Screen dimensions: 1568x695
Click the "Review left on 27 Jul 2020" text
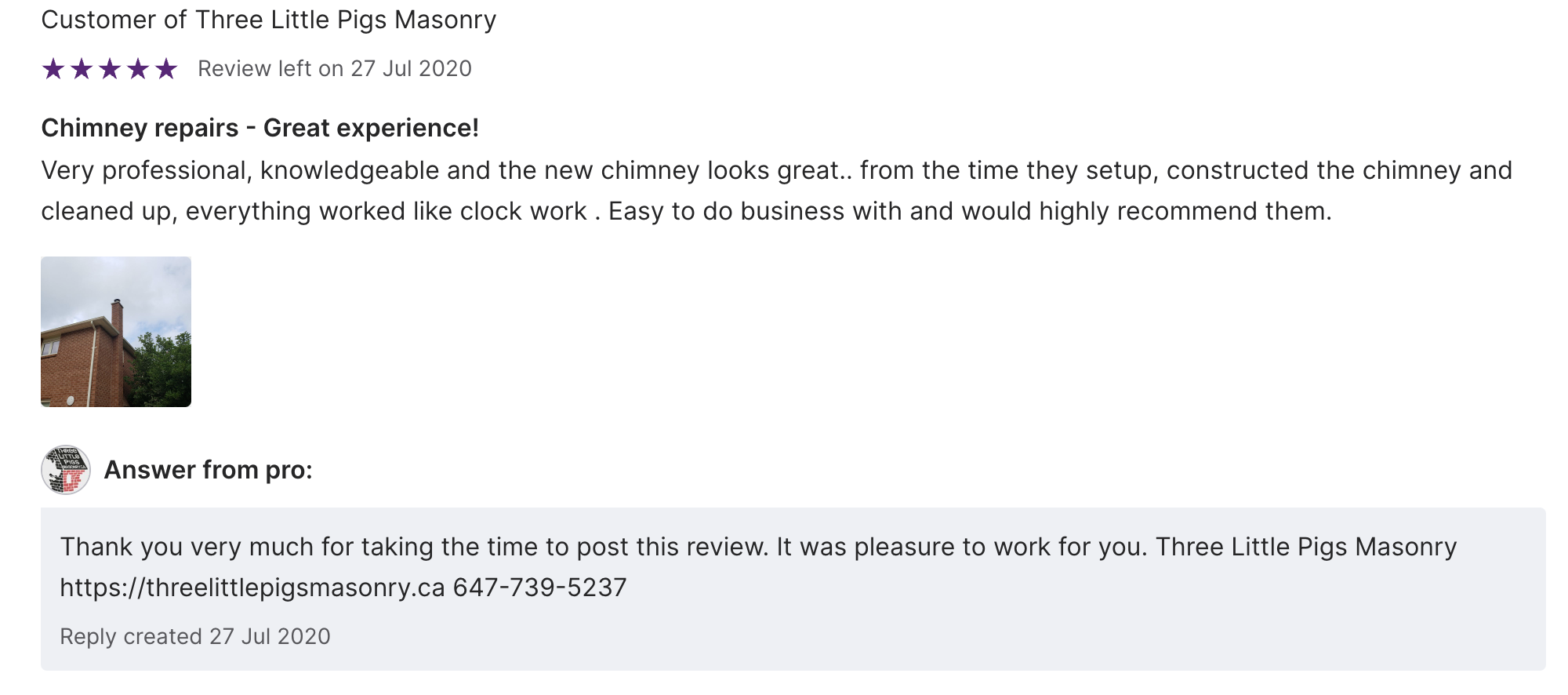[335, 69]
